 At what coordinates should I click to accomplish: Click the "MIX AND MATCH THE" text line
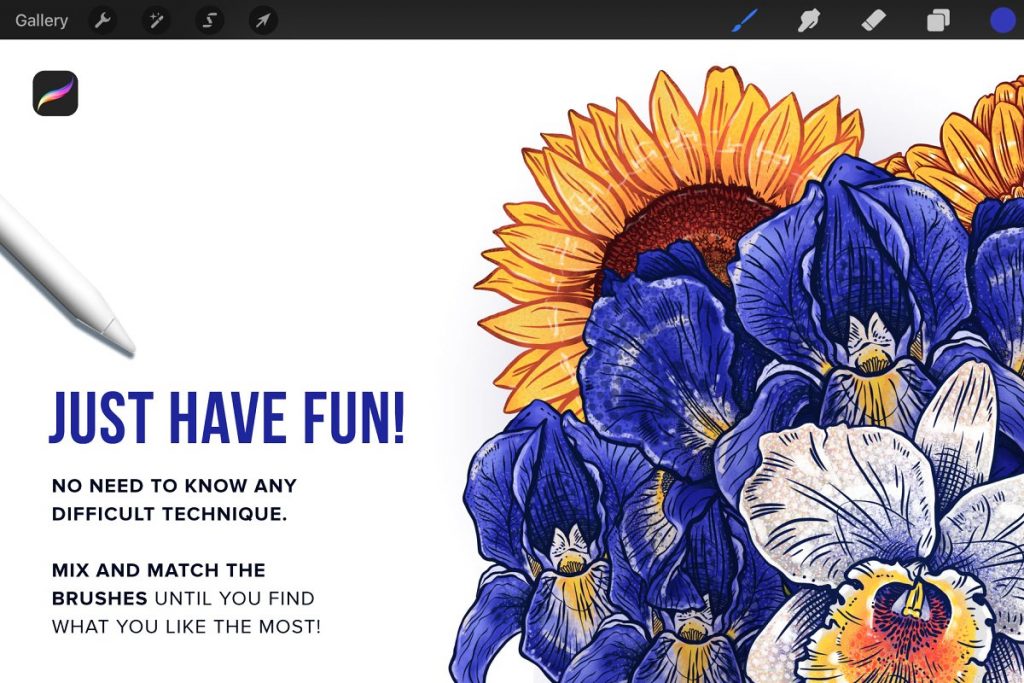point(159,570)
